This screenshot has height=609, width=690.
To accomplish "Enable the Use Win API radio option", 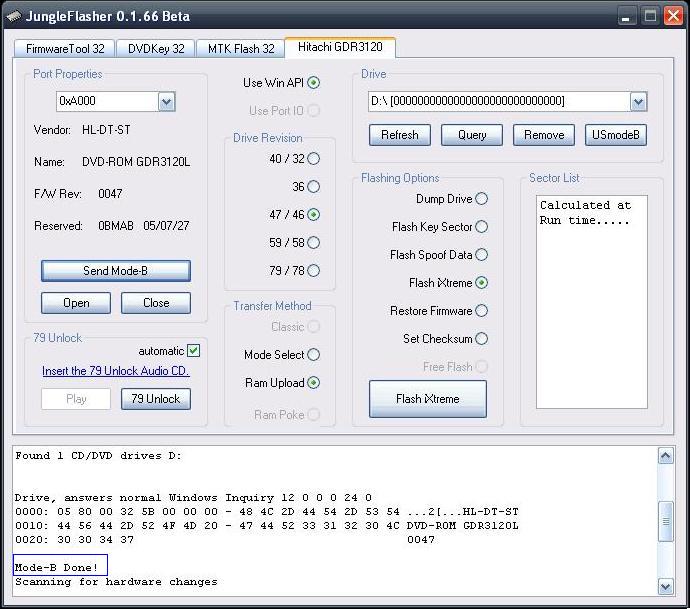I will tap(314, 83).
